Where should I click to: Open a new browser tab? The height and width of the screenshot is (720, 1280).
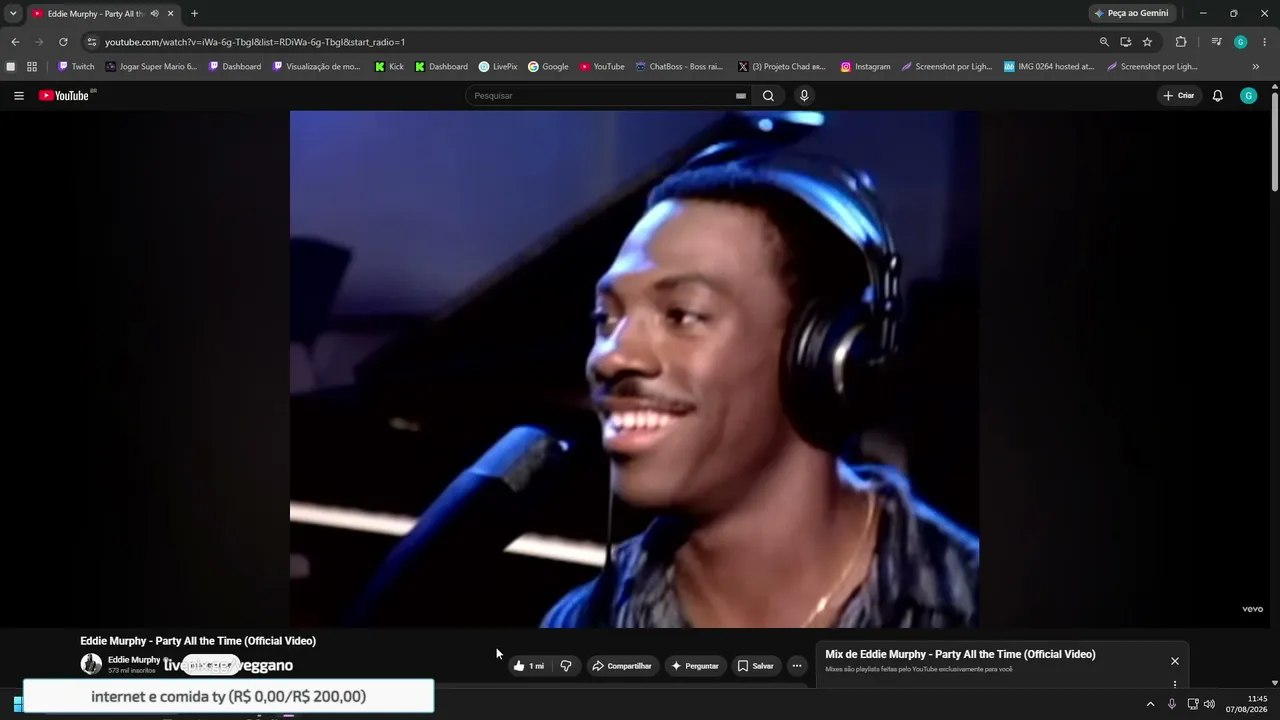click(194, 14)
